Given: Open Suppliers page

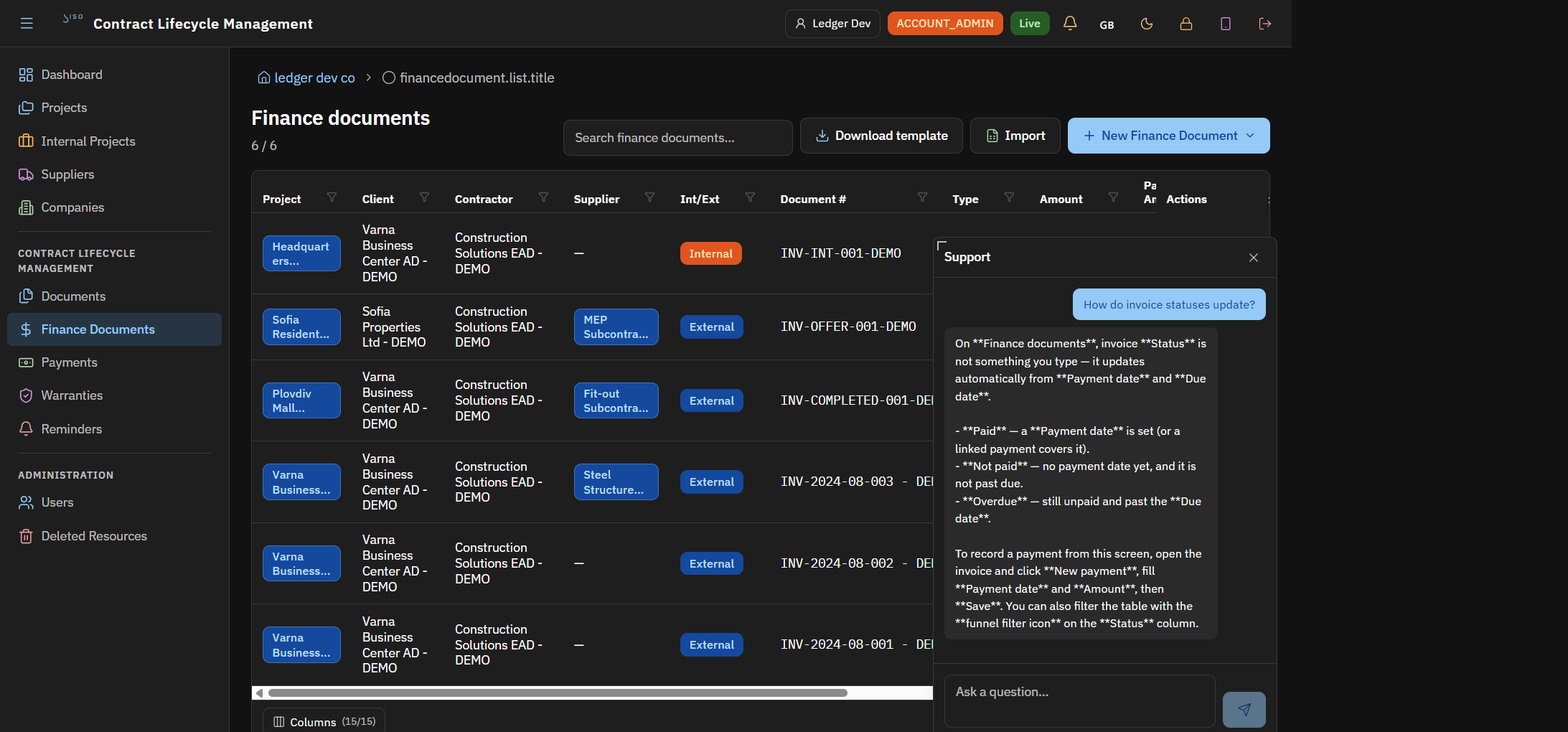Looking at the screenshot, I should [x=115, y=174].
